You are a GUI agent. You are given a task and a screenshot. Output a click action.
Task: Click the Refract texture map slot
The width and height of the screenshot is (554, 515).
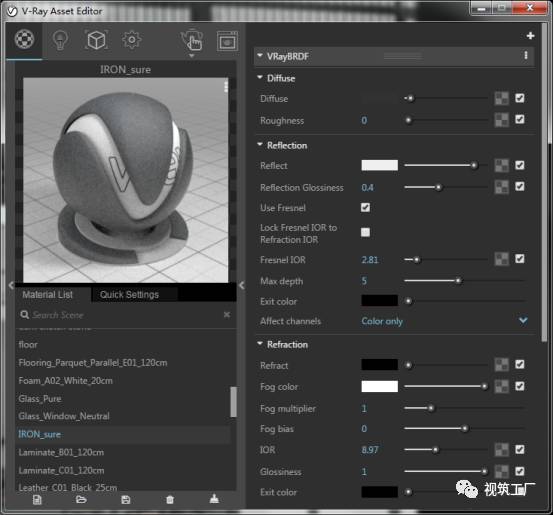tap(501, 365)
